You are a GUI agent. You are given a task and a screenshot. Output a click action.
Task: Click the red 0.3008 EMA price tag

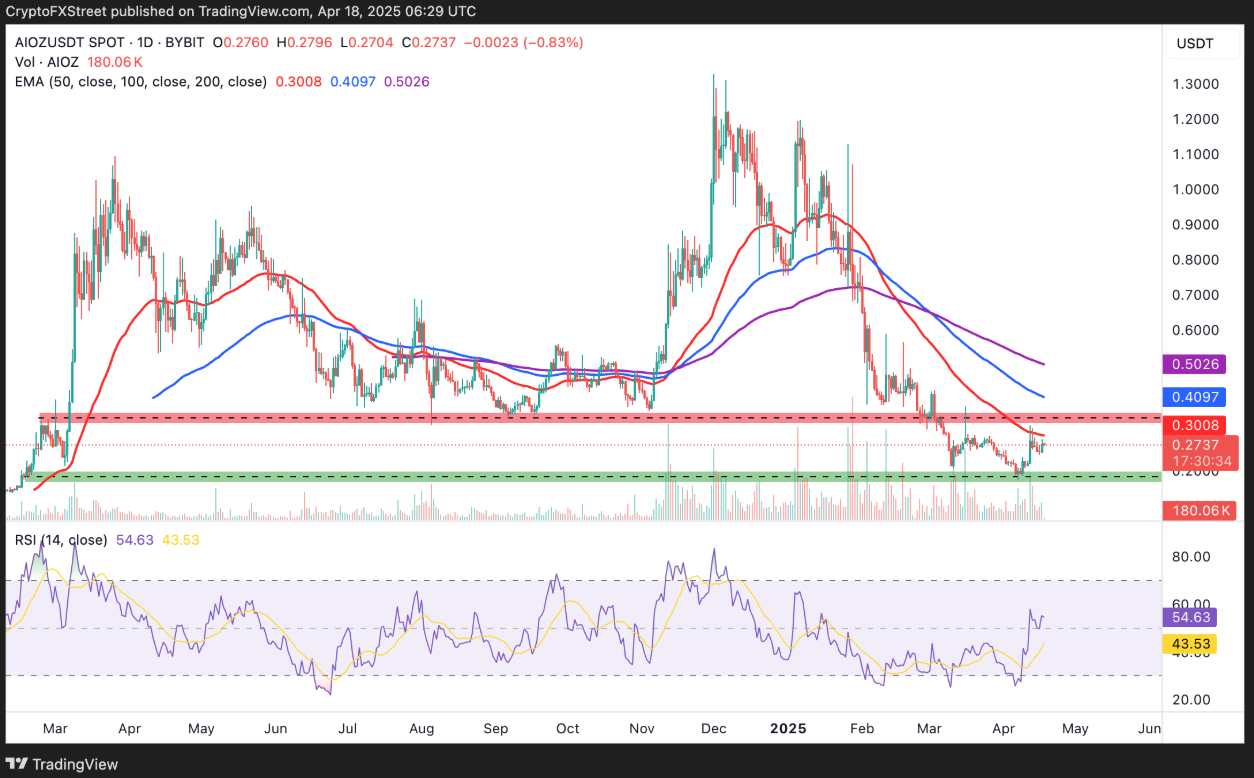(1195, 425)
